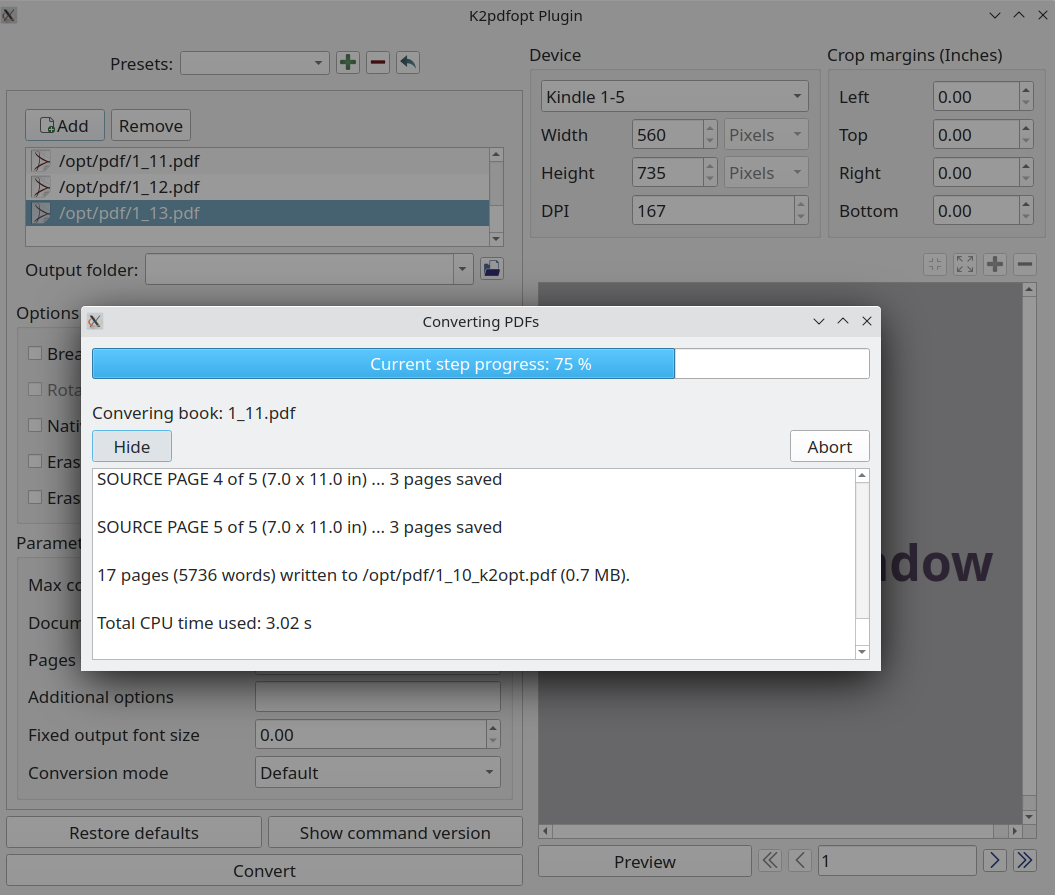1055x895 pixels.
Task: Open the Height units Pixels dropdown
Action: 766,173
